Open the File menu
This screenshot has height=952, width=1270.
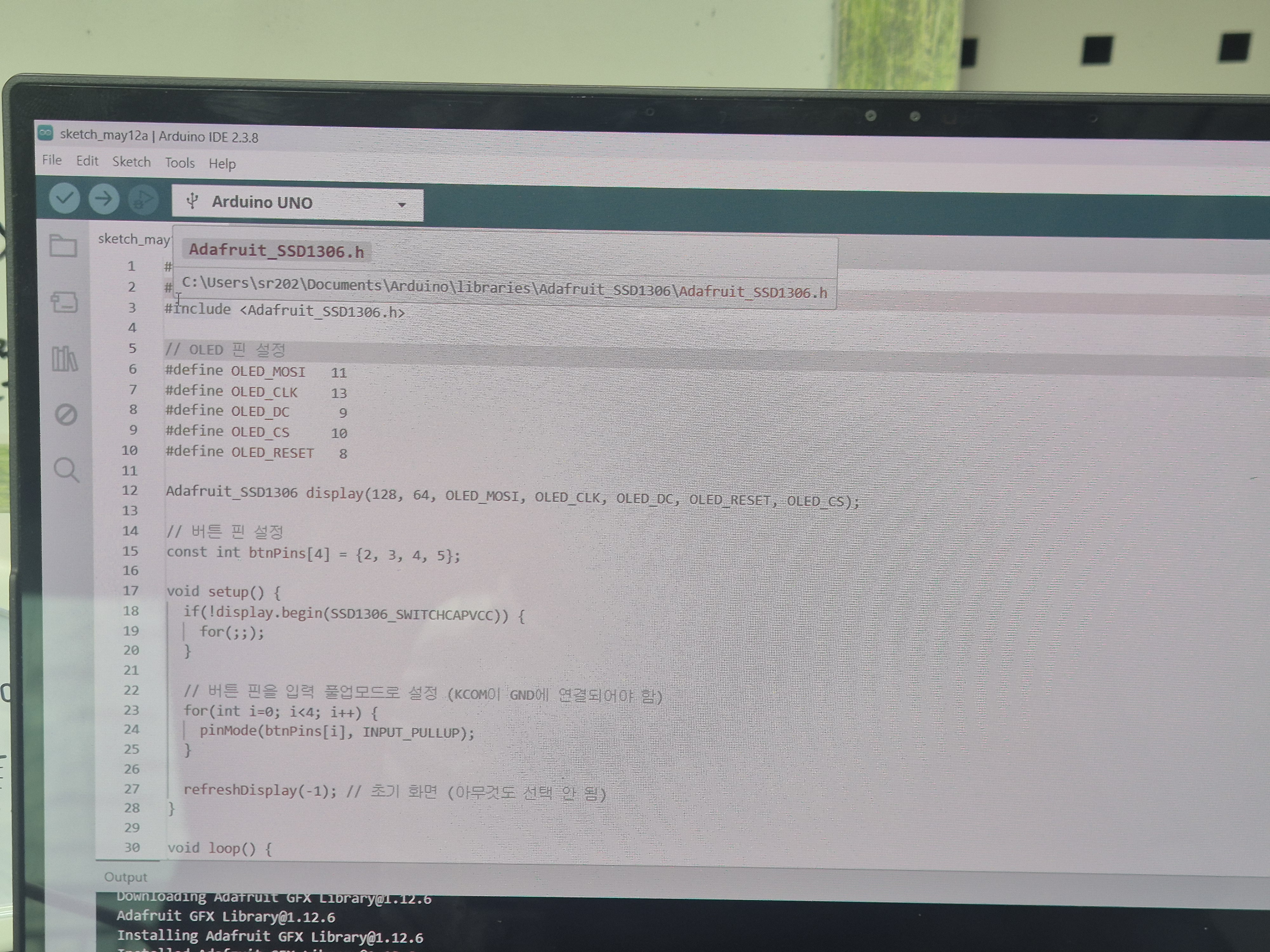coord(52,160)
